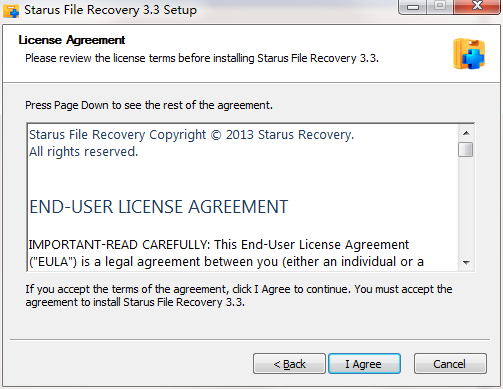Click the Starus File Recovery title bar icon
The height and width of the screenshot is (389, 503).
coord(11,10)
